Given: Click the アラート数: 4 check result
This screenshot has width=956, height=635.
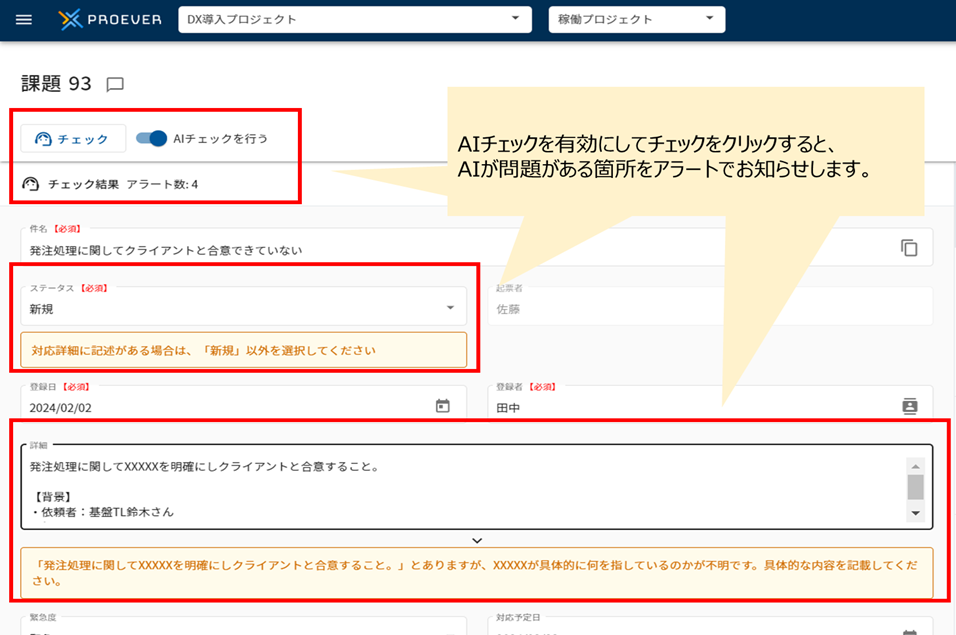Looking at the screenshot, I should [162, 184].
